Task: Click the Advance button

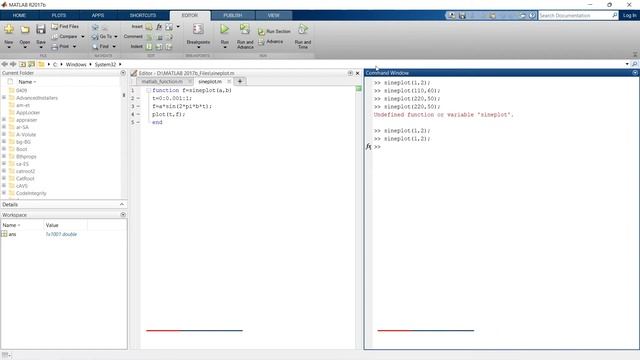Action: (271, 42)
